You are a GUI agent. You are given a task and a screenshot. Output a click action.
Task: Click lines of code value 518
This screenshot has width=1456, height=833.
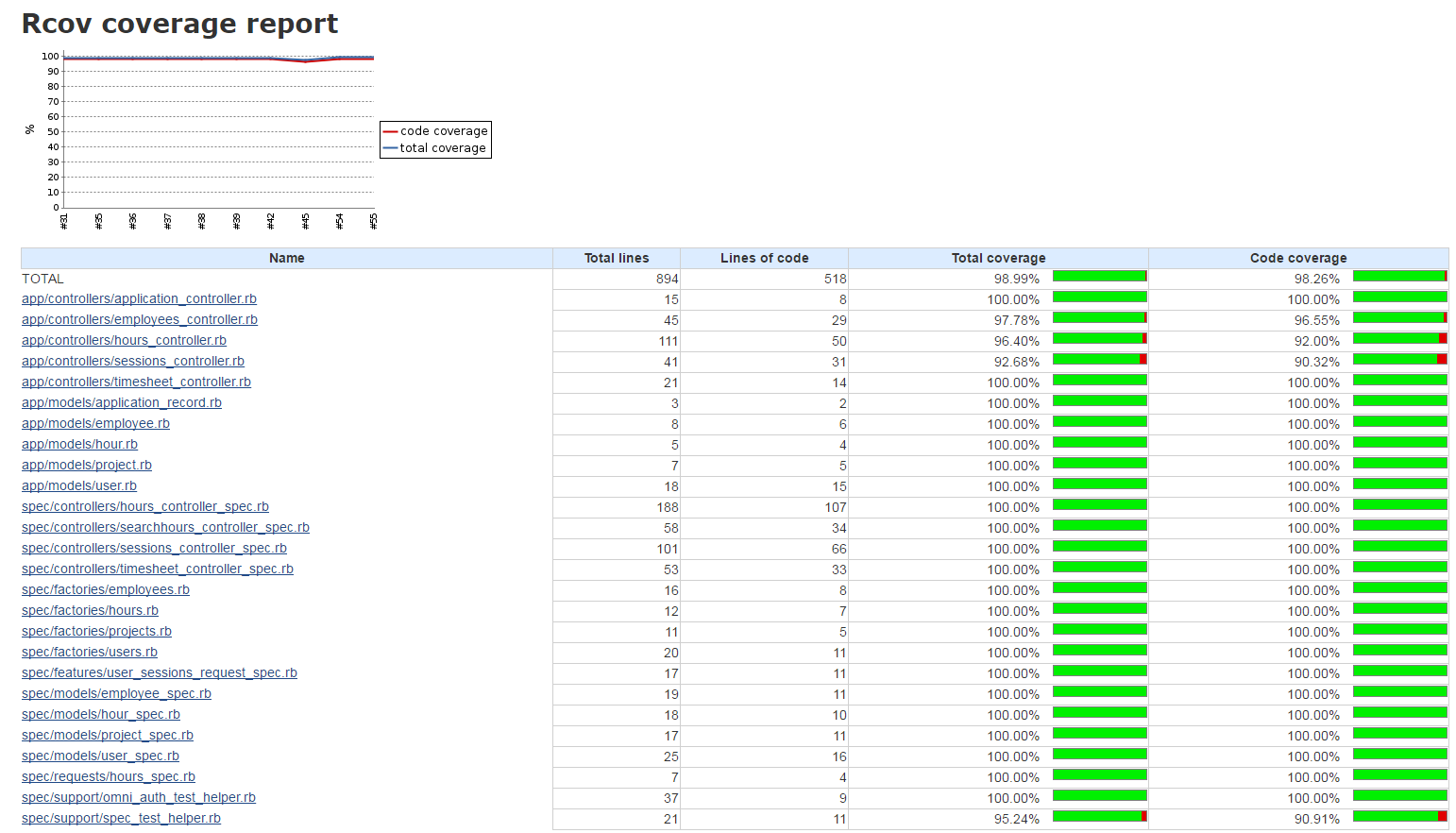coord(835,279)
